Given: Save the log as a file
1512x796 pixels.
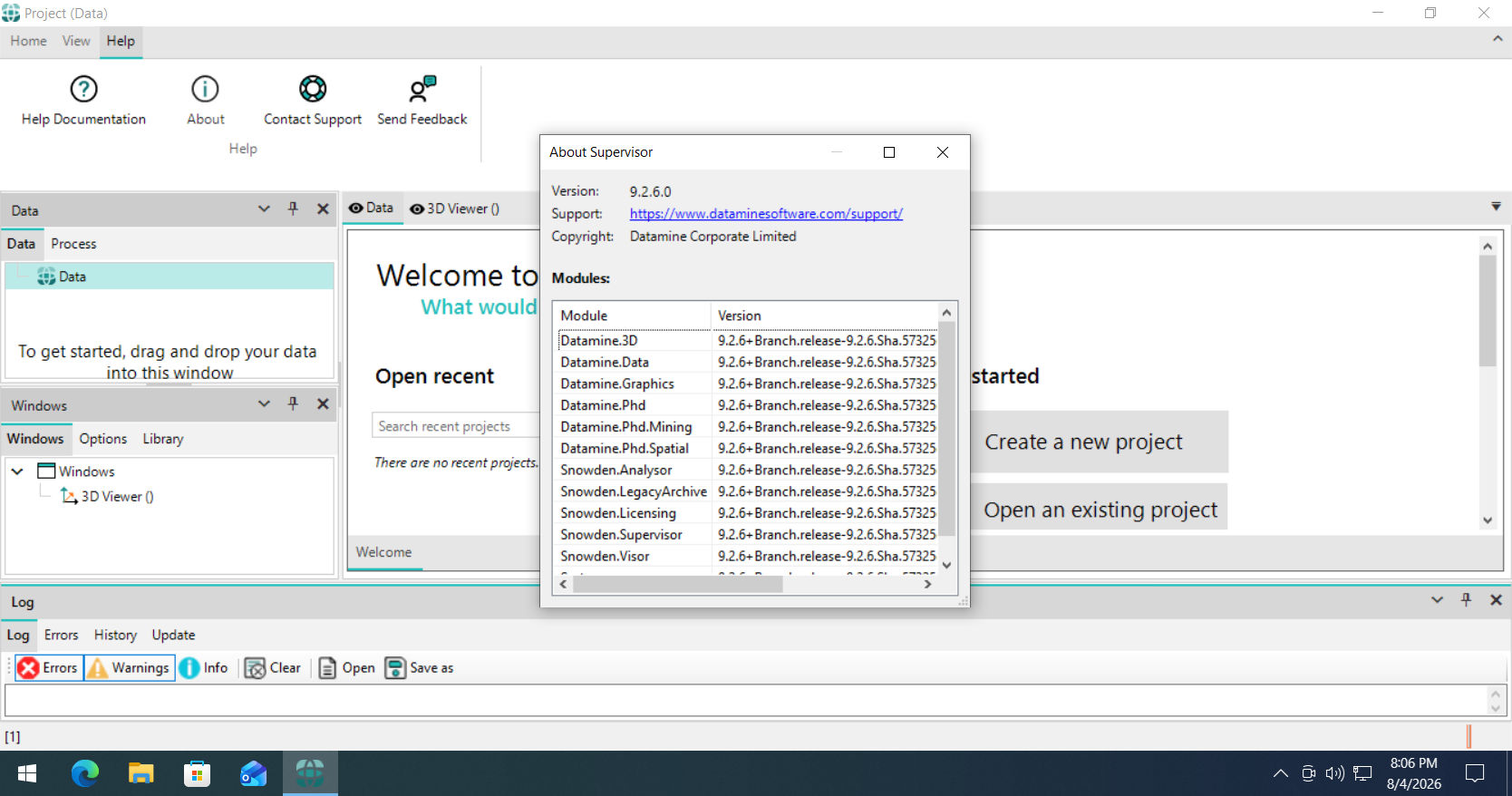Looking at the screenshot, I should [x=420, y=668].
